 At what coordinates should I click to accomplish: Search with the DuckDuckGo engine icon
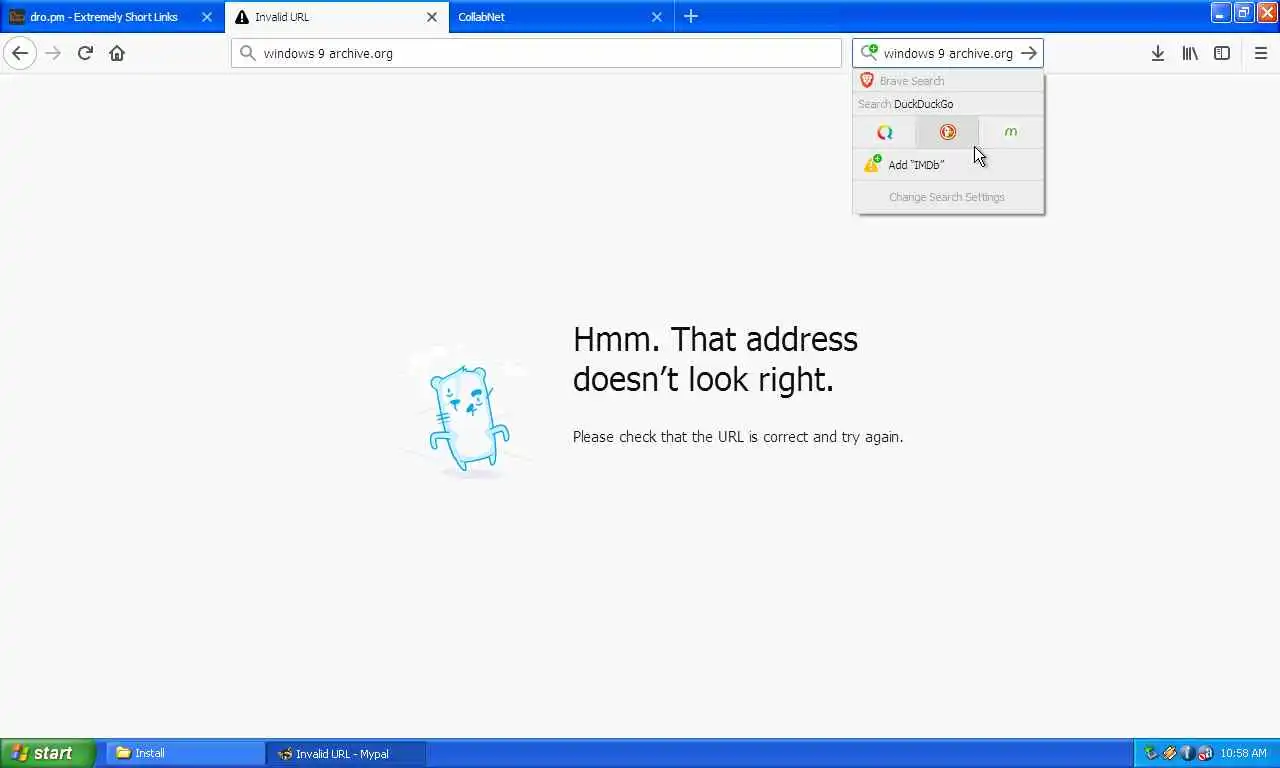pyautogui.click(x=947, y=132)
